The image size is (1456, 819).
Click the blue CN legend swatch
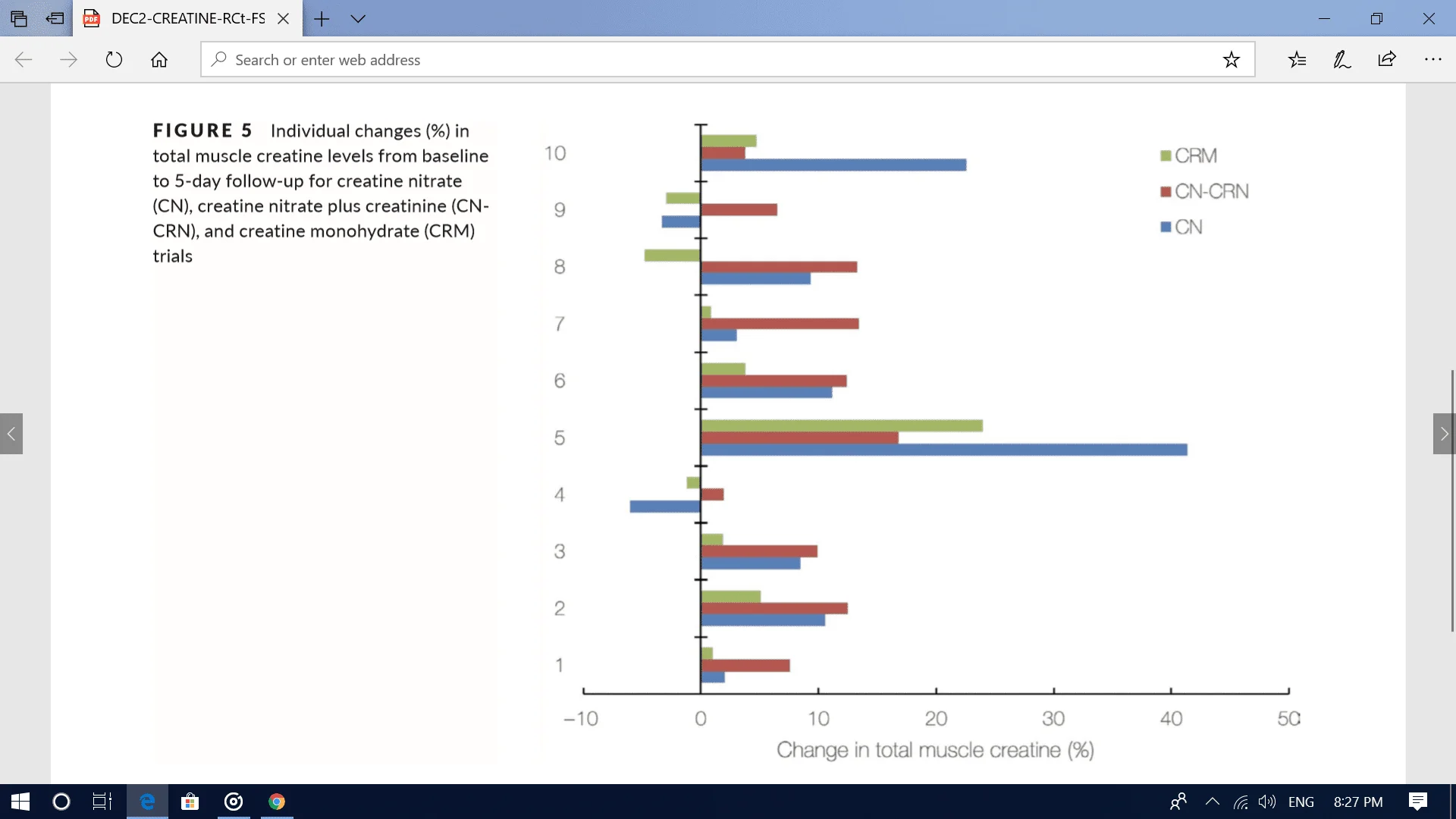tap(1166, 227)
